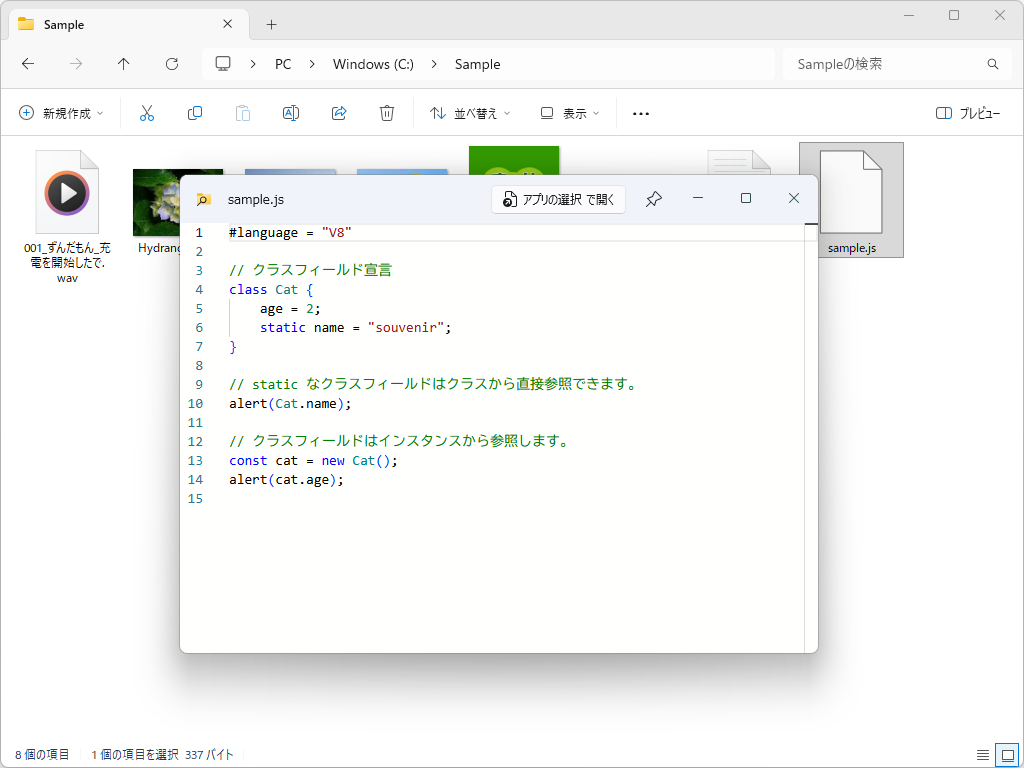Share the file using the share icon
The image size is (1024, 768).
[x=339, y=113]
